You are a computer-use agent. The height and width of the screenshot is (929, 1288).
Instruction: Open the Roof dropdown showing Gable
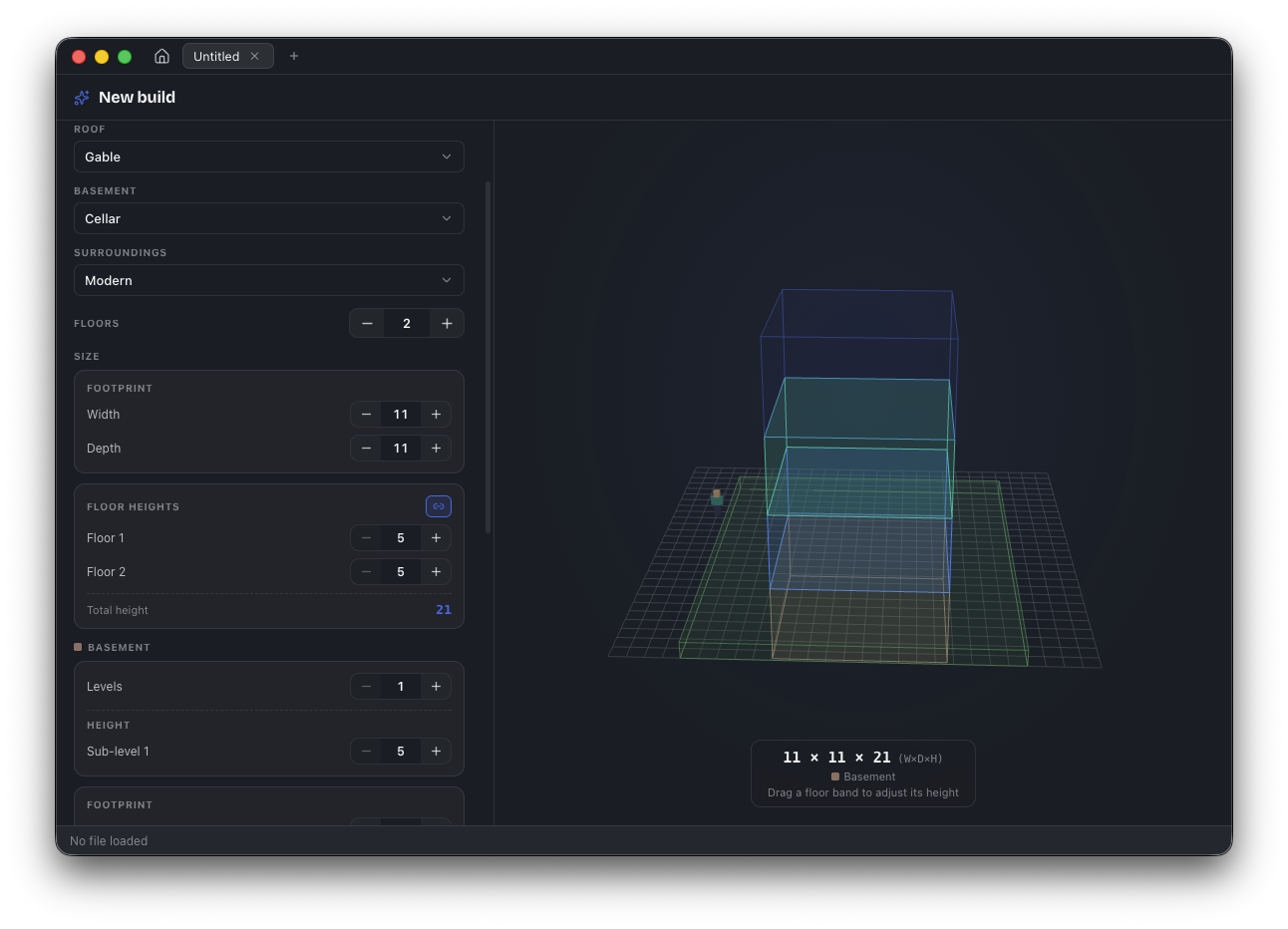pyautogui.click(x=269, y=156)
